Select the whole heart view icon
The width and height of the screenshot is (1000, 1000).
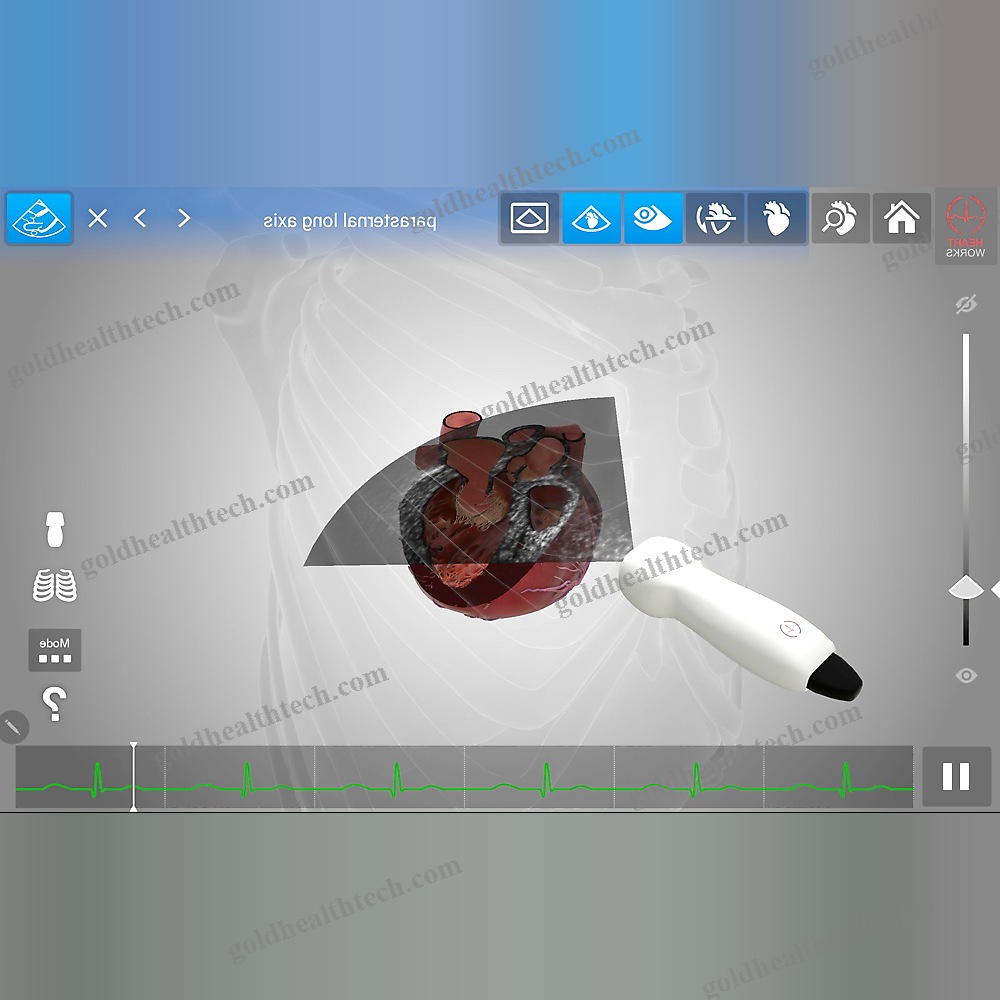point(777,218)
